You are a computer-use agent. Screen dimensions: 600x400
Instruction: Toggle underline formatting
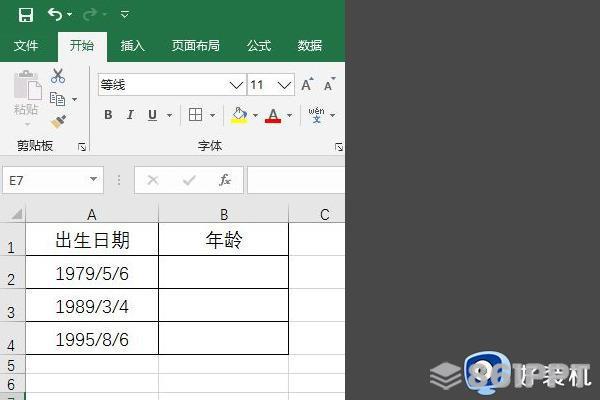(152, 114)
